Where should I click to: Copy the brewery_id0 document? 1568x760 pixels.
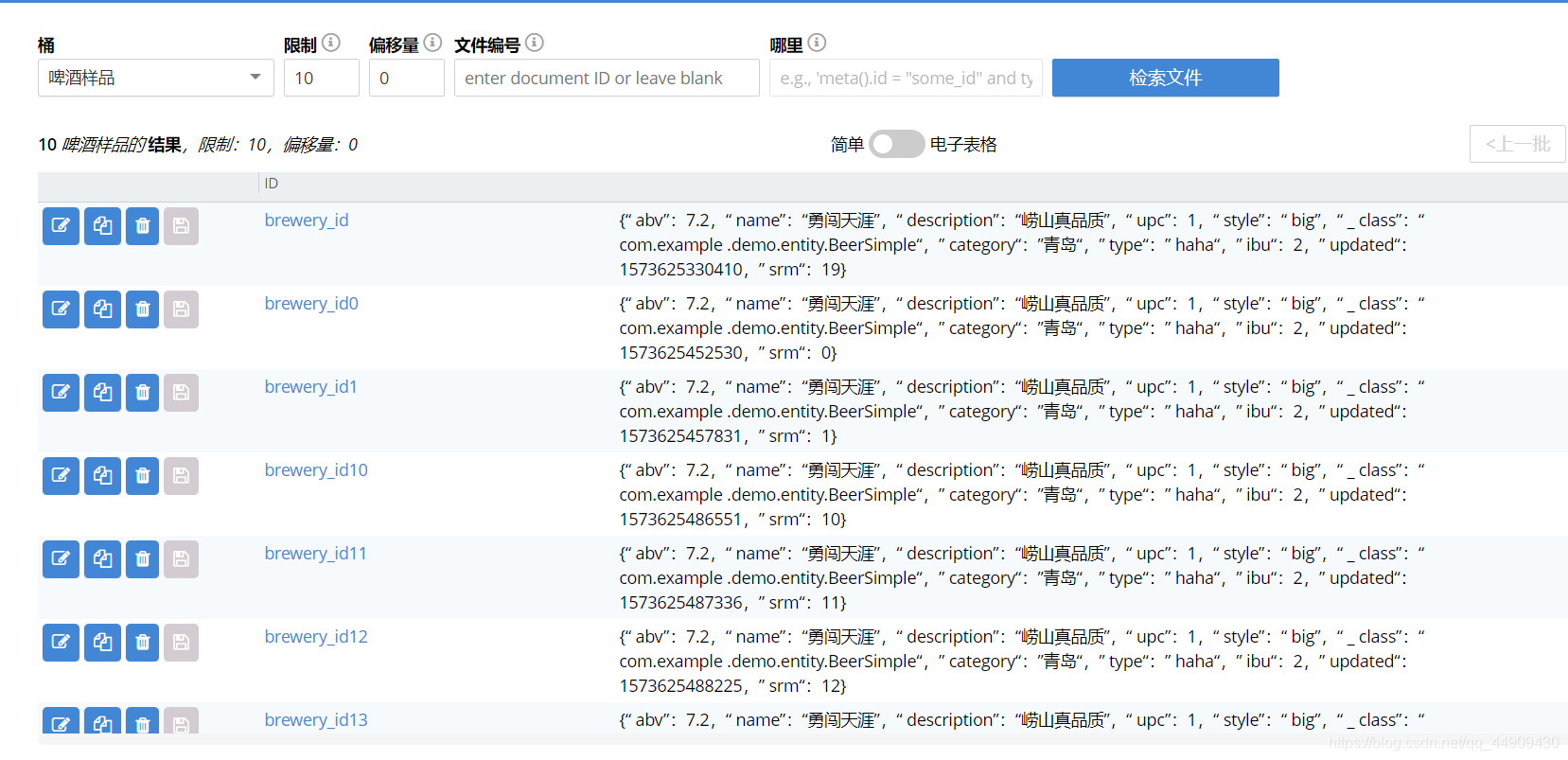[x=102, y=309]
